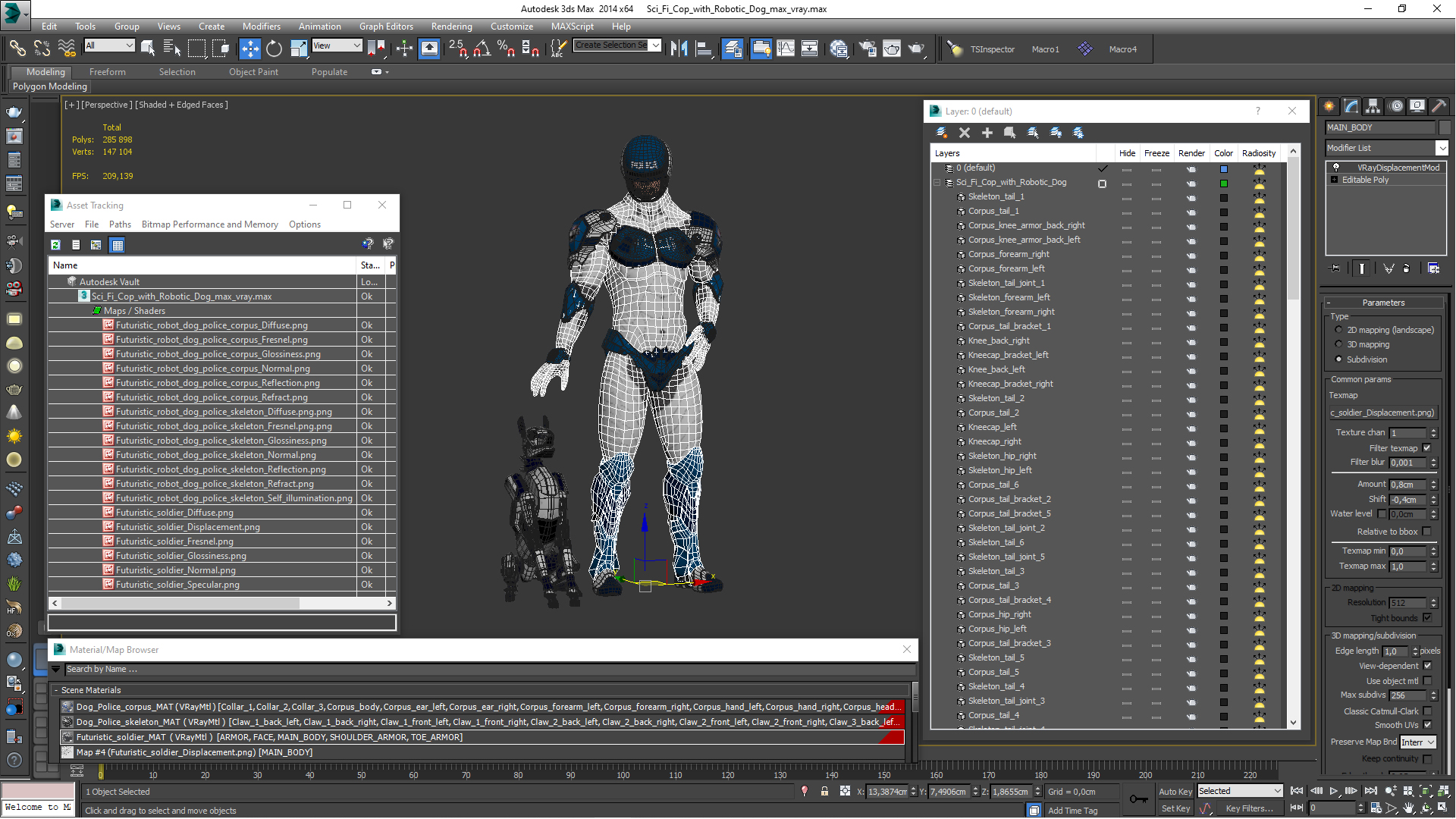Open the MAXScript menu
1456x819 pixels.
coord(573,26)
